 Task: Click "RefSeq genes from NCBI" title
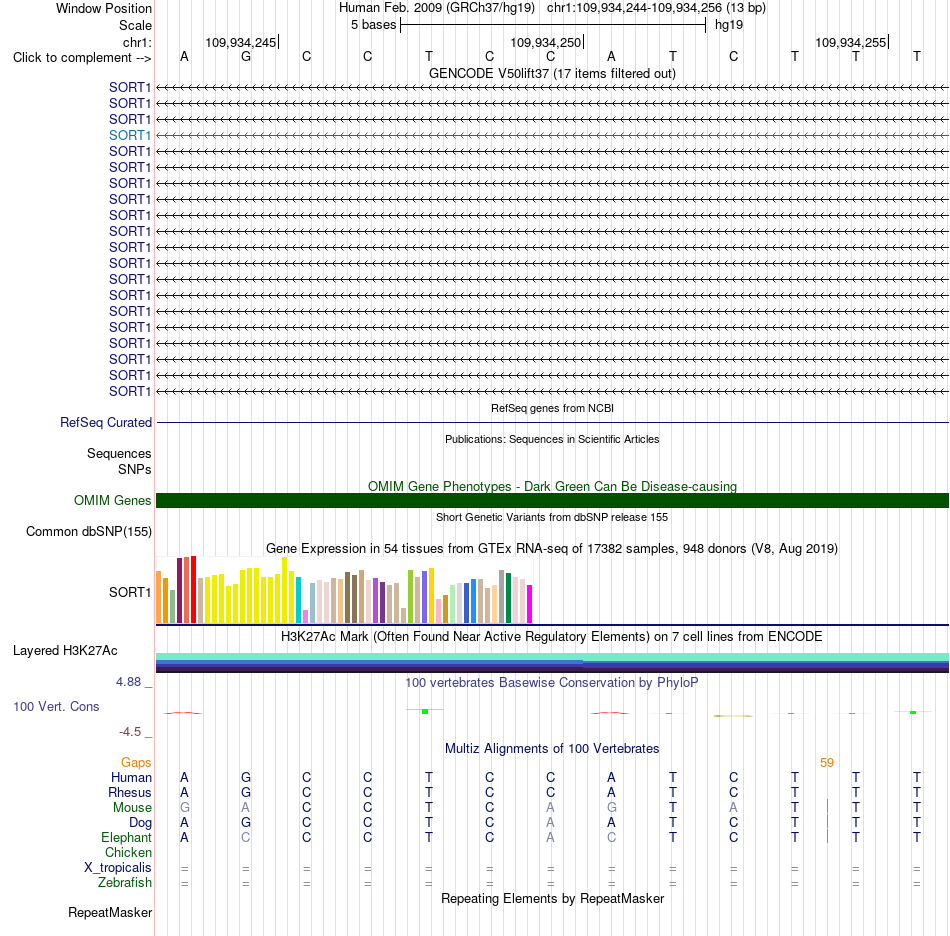[553, 408]
